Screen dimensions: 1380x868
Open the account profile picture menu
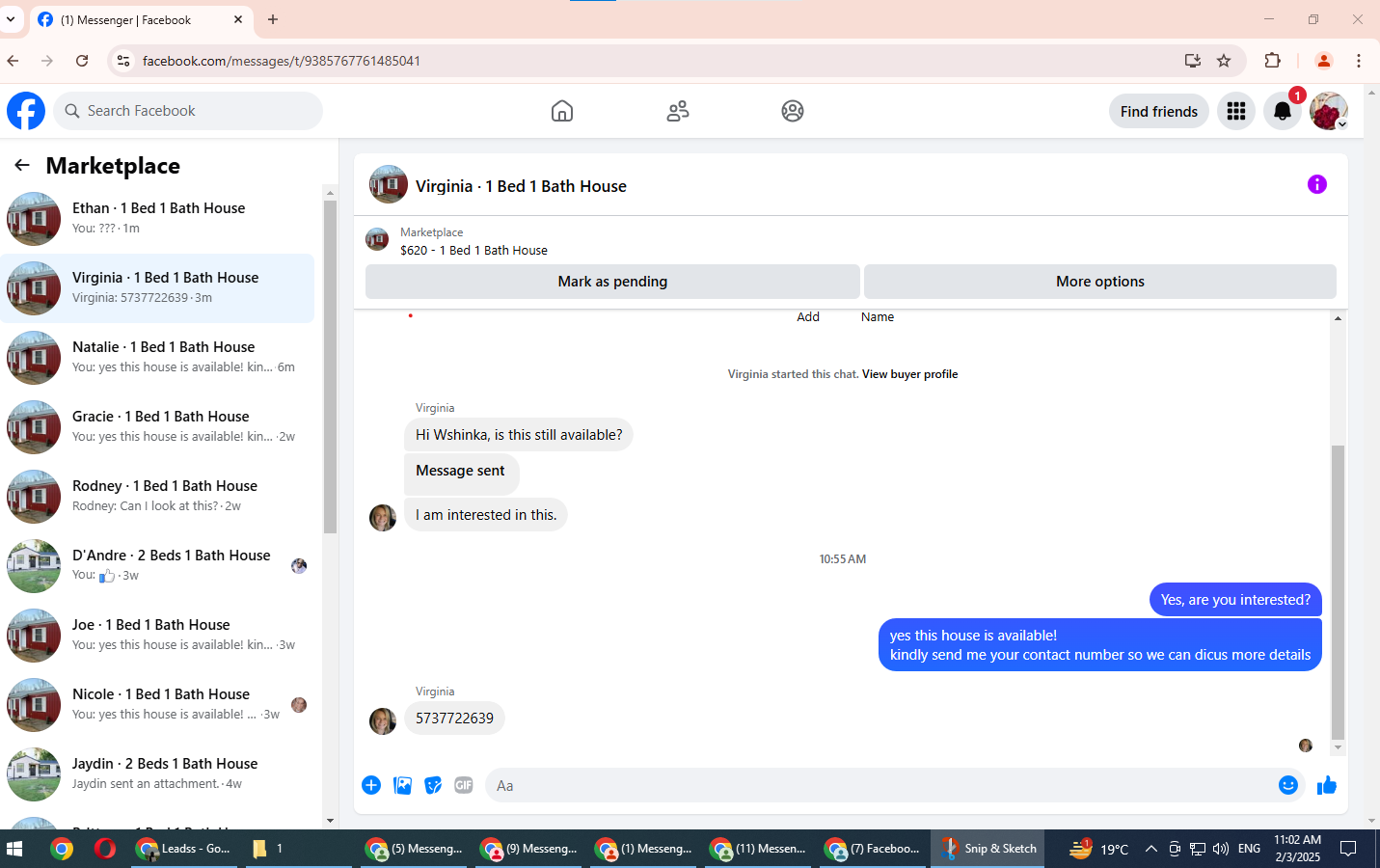click(1329, 111)
